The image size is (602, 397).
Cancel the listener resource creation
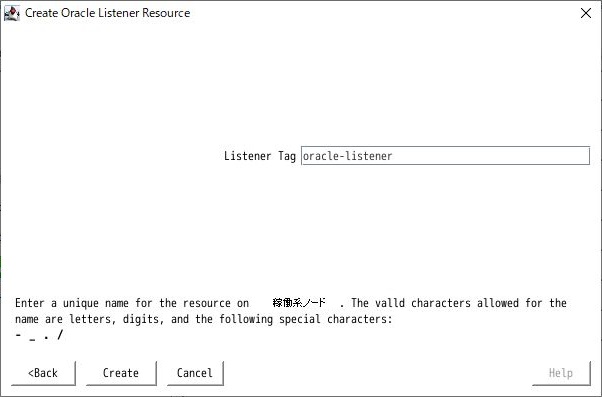(195, 373)
